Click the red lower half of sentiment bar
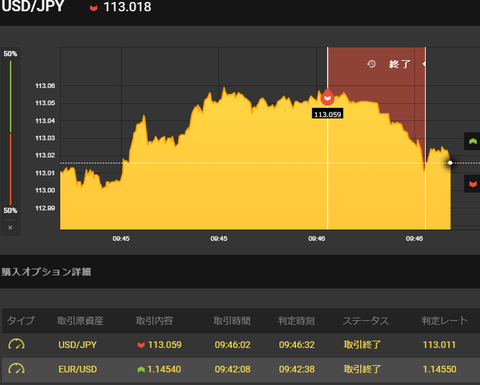 (11, 169)
